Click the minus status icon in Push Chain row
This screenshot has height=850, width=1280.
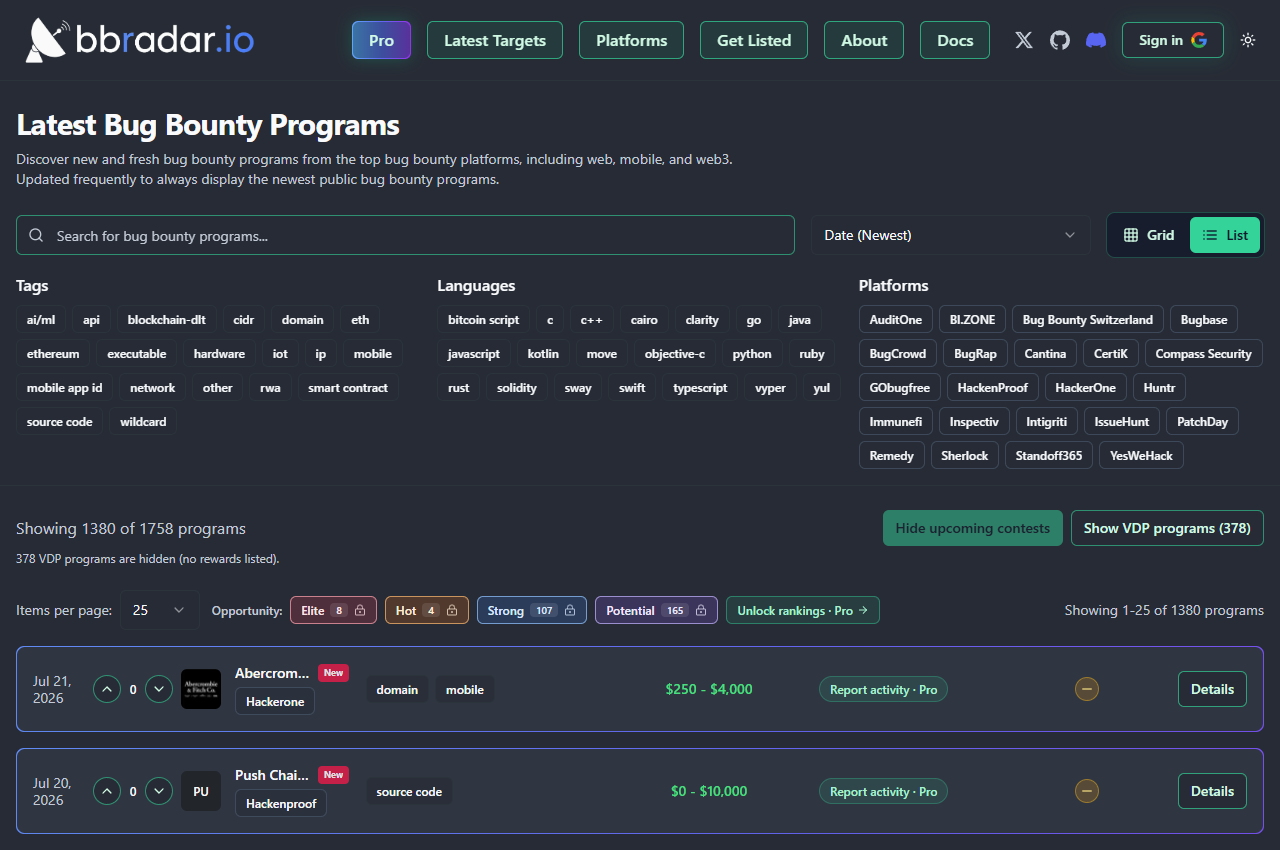tap(1087, 791)
